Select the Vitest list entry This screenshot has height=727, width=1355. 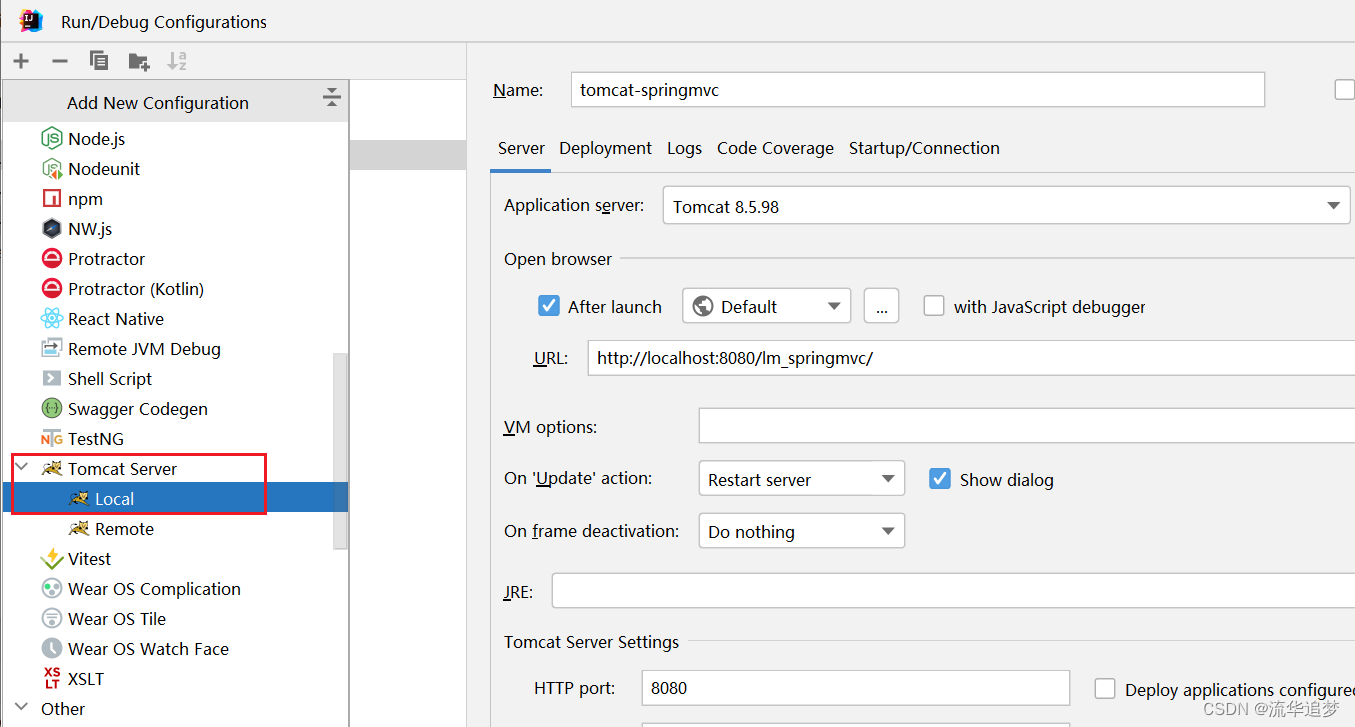pyautogui.click(x=175, y=559)
